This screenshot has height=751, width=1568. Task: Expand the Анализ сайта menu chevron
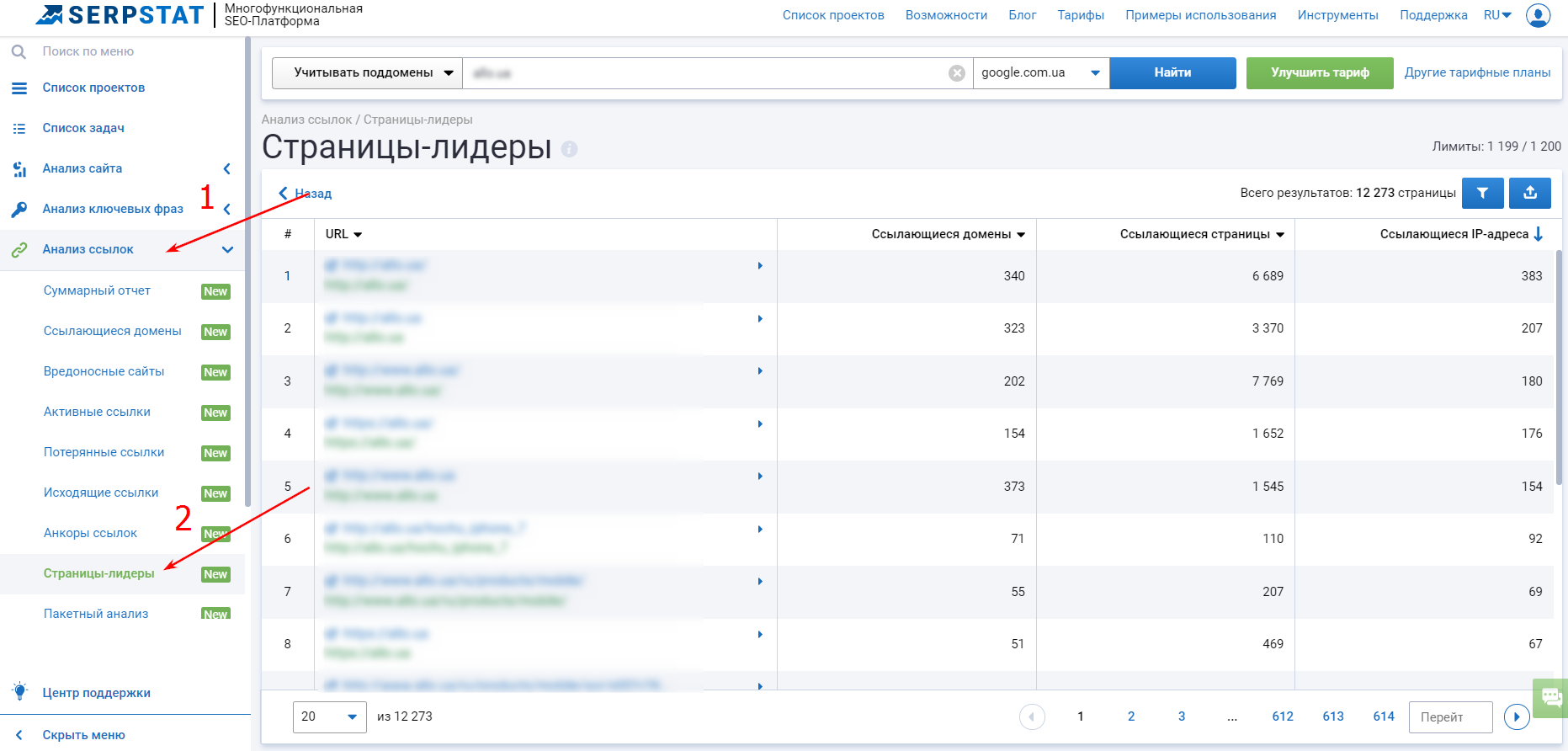tap(226, 169)
